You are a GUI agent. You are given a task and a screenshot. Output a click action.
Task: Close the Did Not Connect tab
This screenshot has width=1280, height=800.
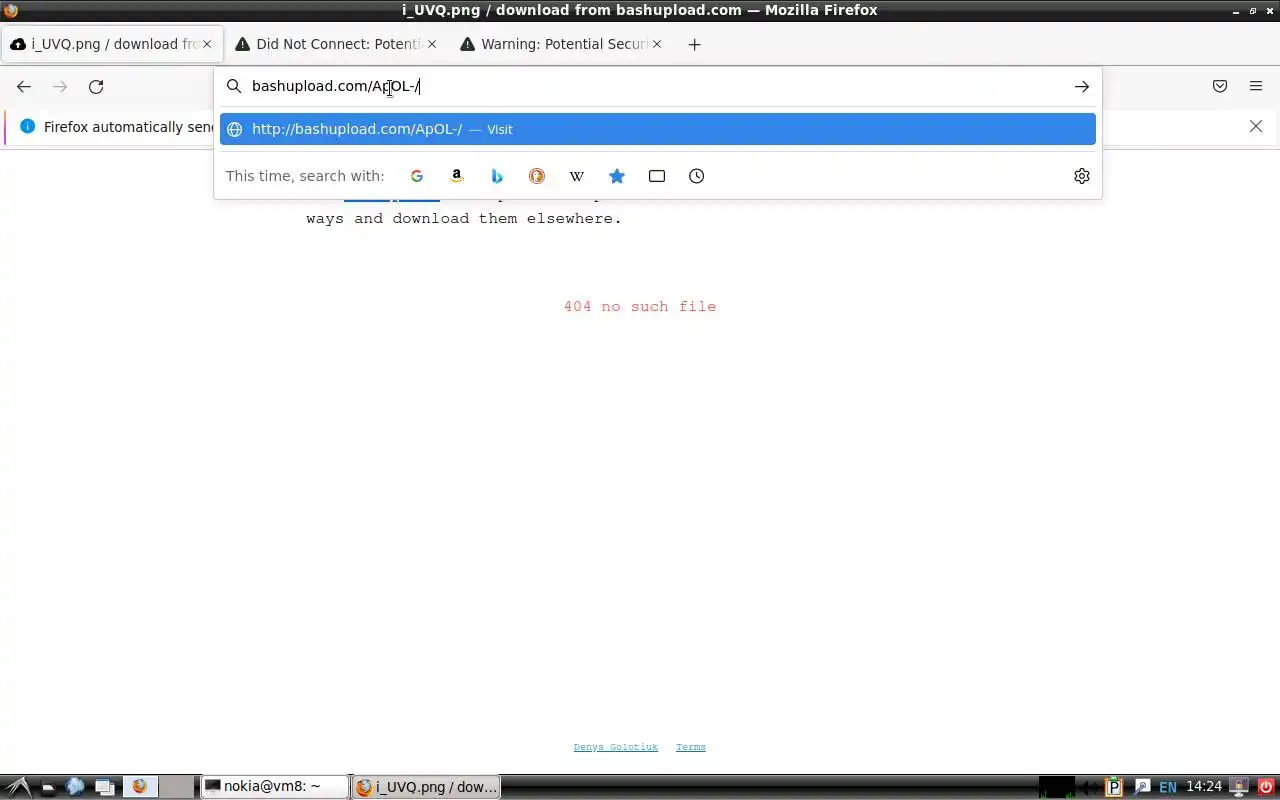[x=432, y=44]
